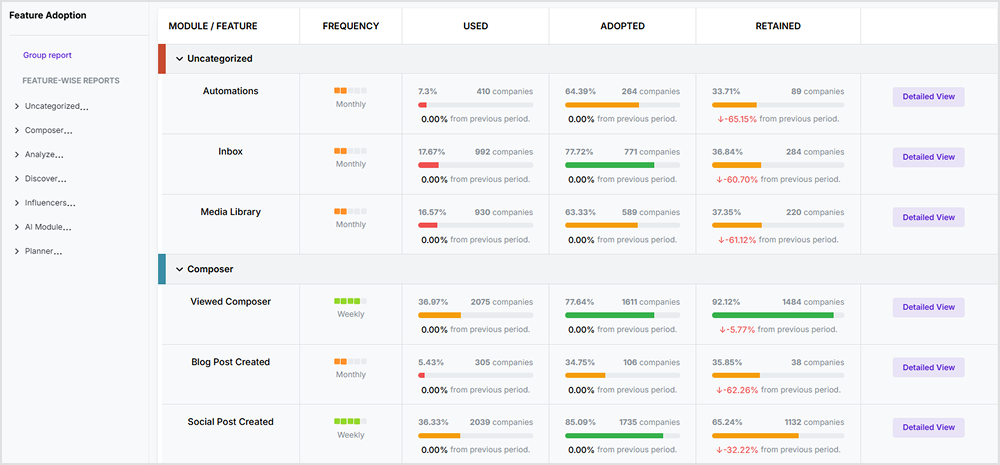1000x465 pixels.
Task: Expand the Planner sidebar chevron
Action: (17, 252)
